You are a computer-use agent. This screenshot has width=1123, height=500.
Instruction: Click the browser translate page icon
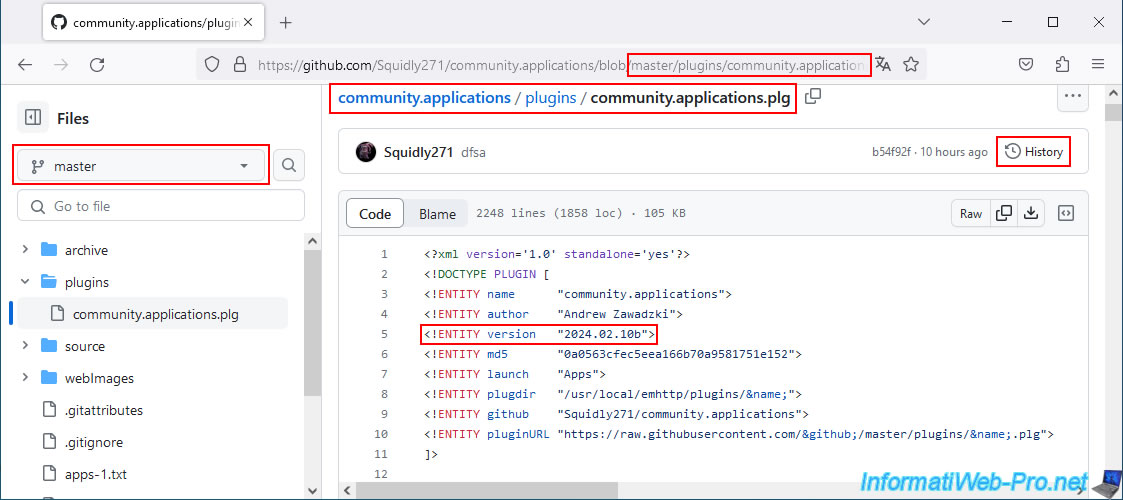(883, 64)
